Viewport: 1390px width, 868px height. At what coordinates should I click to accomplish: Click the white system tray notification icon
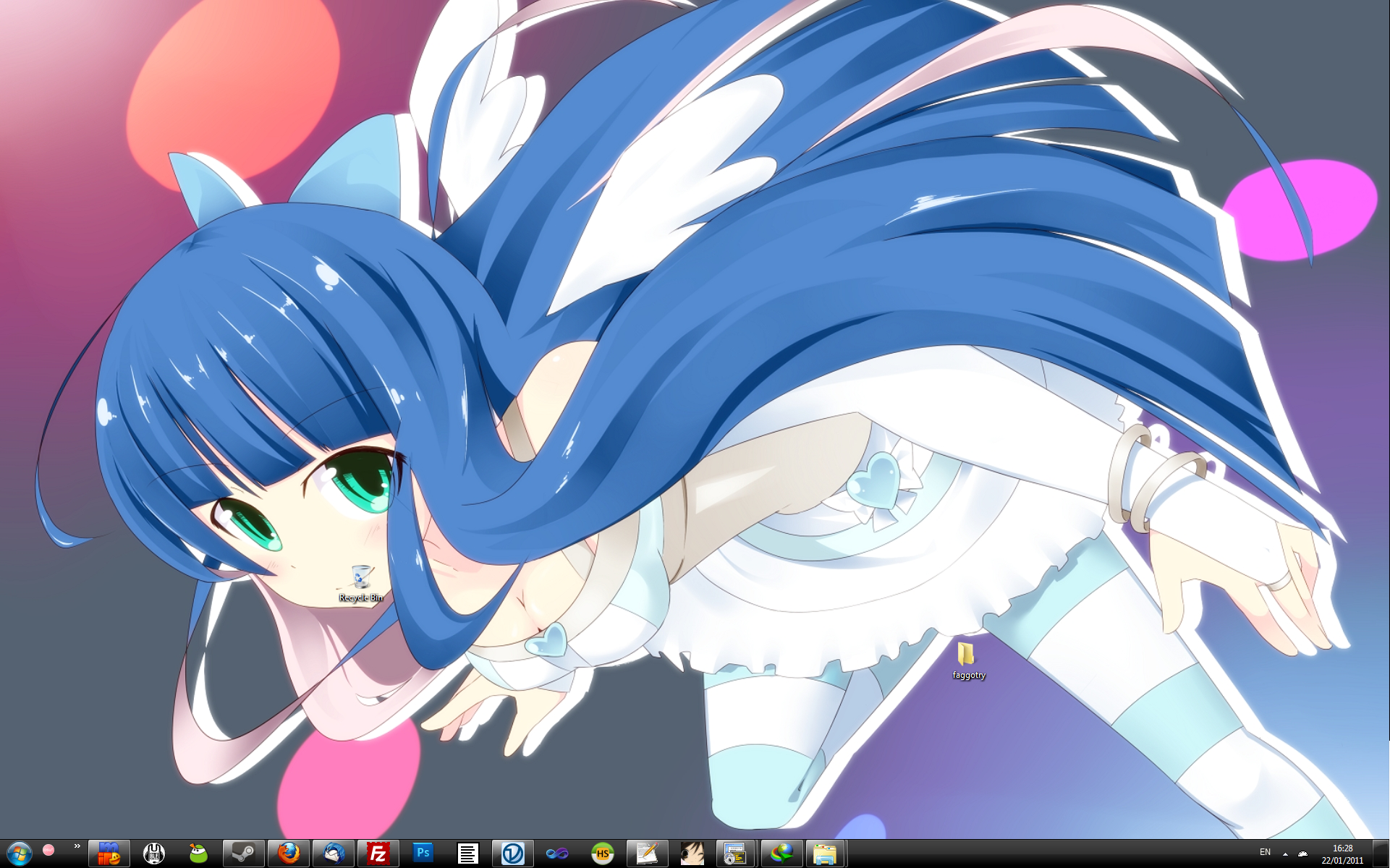(x=1302, y=854)
